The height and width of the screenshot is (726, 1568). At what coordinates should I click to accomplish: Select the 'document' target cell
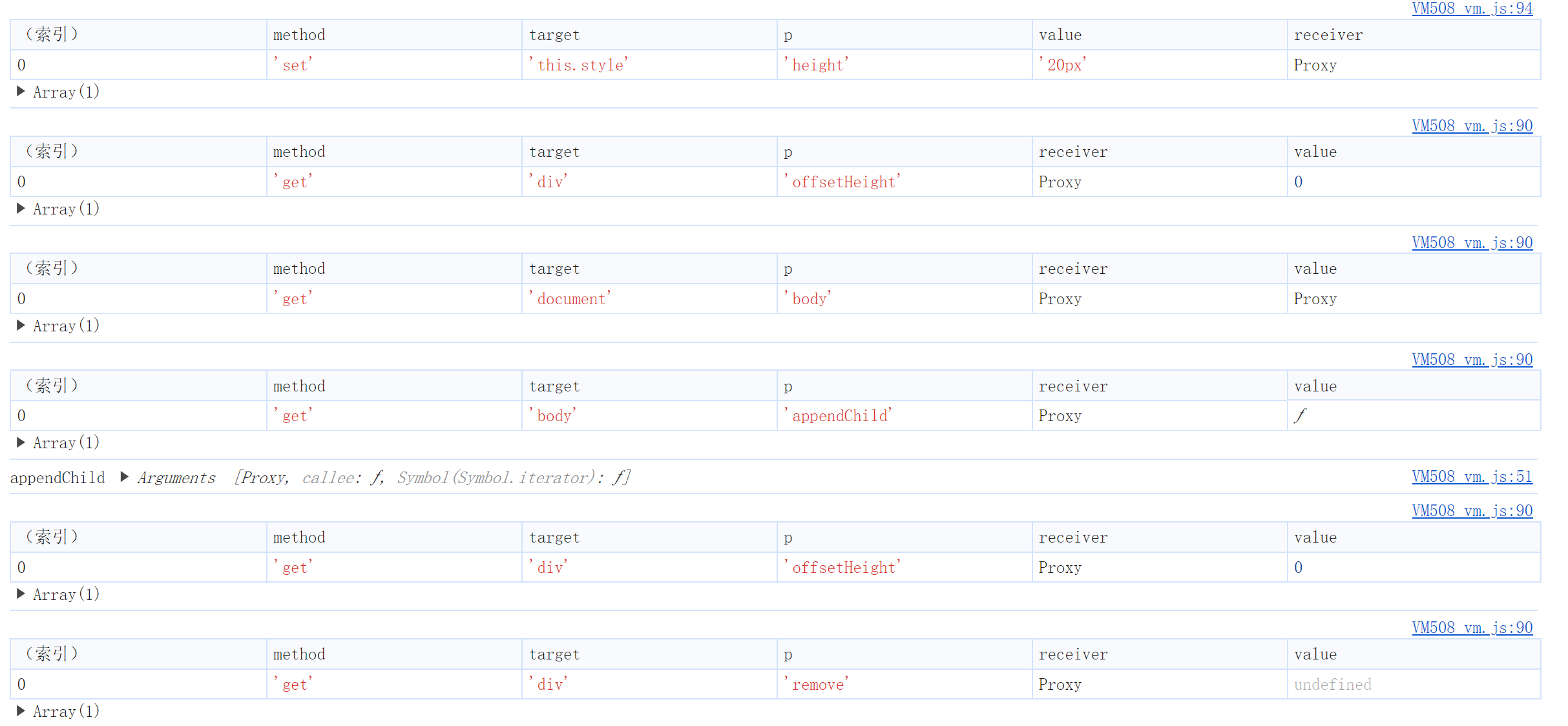click(x=570, y=299)
